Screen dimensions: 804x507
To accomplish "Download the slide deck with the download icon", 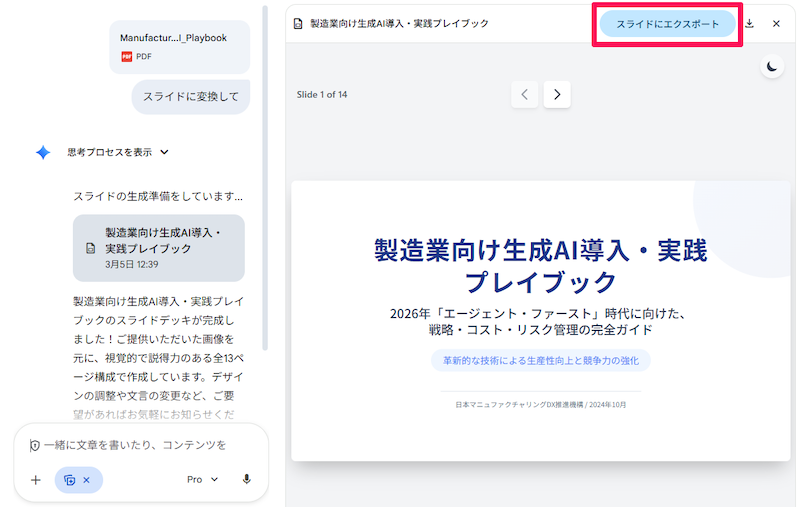I will pos(749,24).
